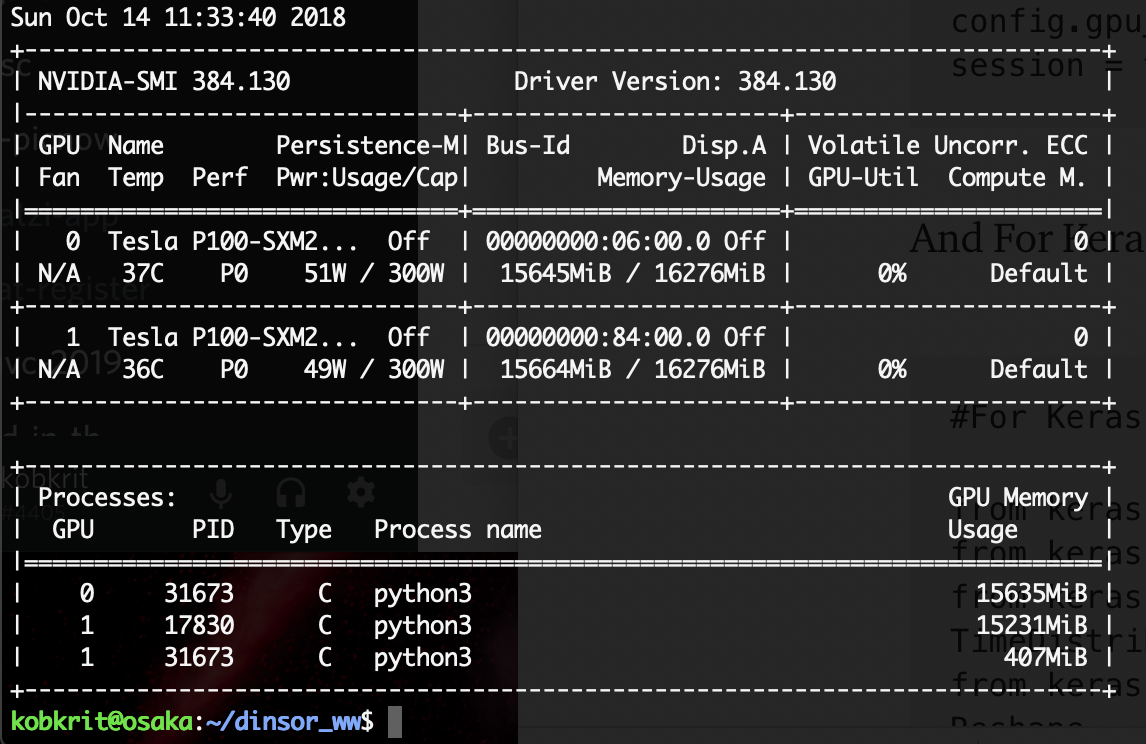
Task: Click the Process name column header
Action: [458, 529]
